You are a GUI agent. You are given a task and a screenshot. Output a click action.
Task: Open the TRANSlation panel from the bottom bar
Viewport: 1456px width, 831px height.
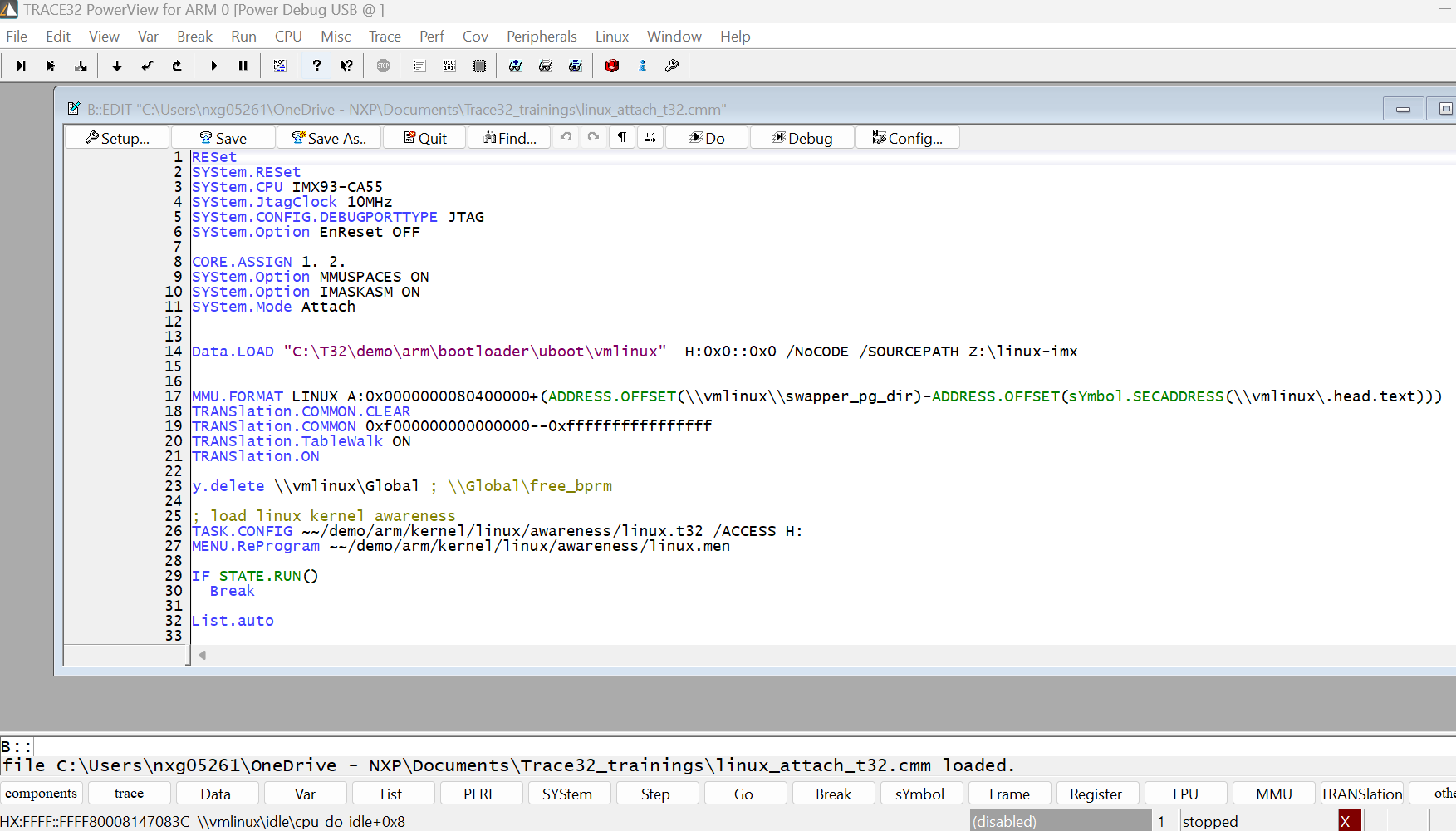tap(1361, 793)
